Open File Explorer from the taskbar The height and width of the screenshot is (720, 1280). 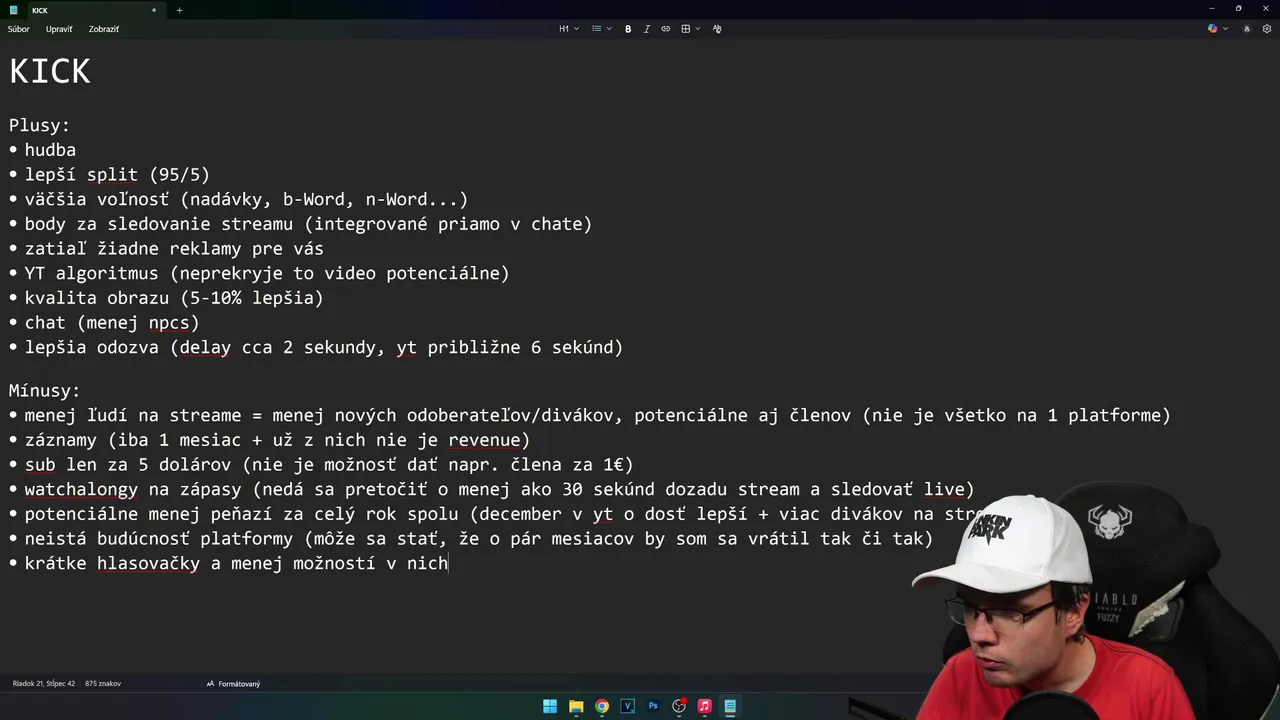576,706
